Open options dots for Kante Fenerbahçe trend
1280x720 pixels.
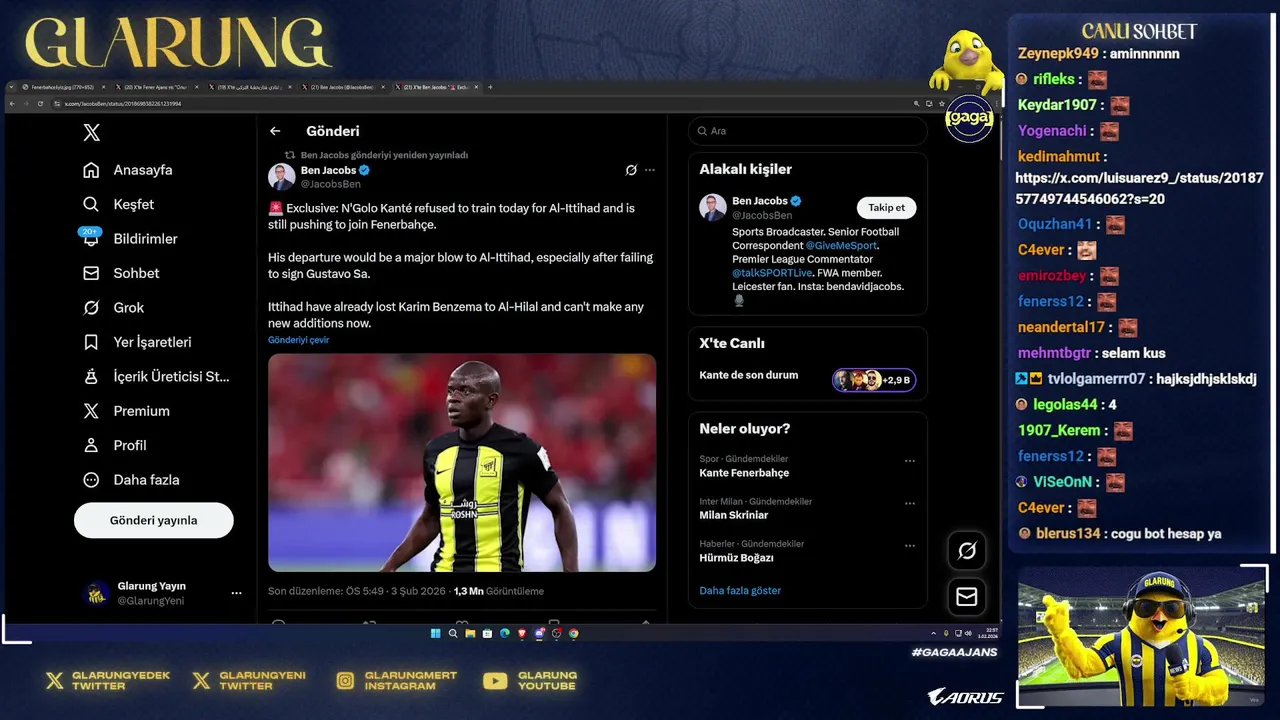tap(910, 461)
